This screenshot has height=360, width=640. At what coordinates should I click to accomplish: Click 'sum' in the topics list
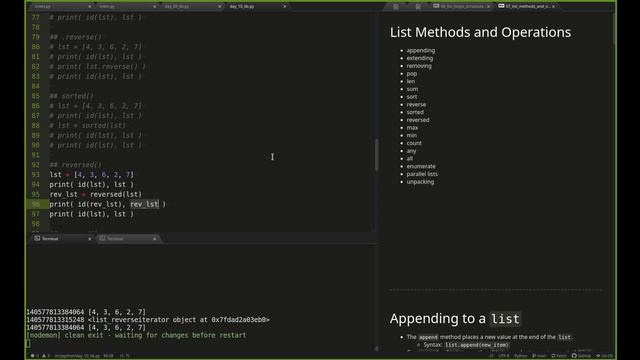(412, 89)
